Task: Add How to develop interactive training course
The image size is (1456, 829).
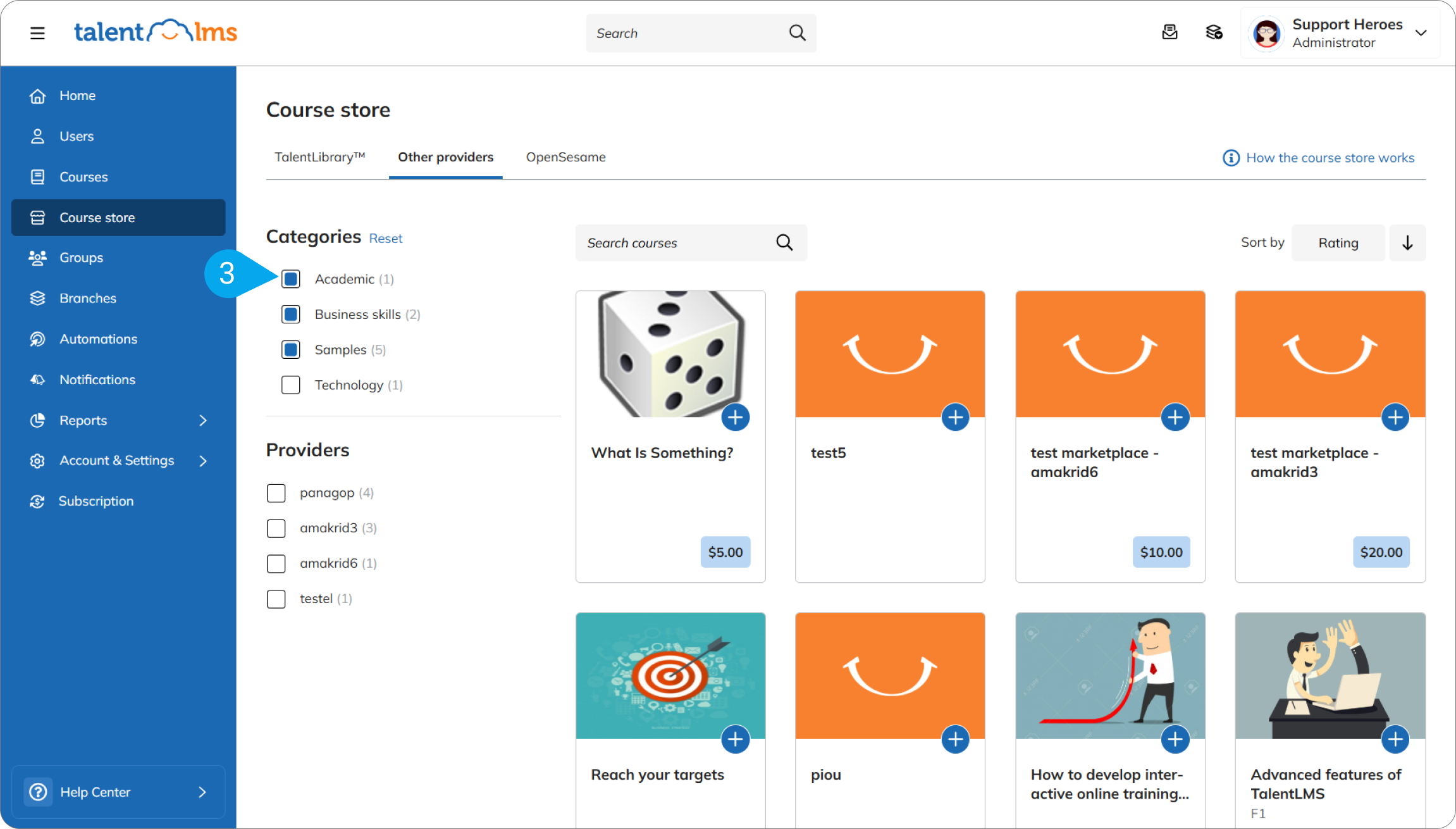Action: (x=1175, y=739)
